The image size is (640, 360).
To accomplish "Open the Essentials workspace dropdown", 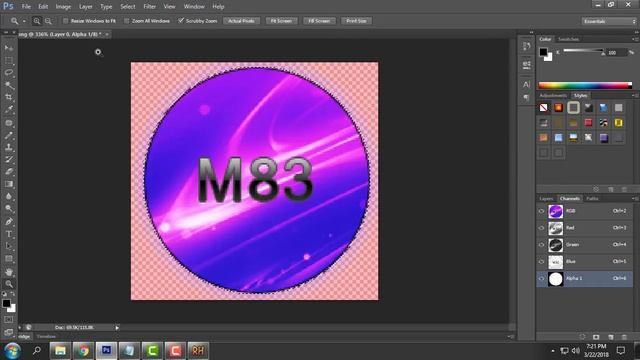I will click(x=609, y=21).
